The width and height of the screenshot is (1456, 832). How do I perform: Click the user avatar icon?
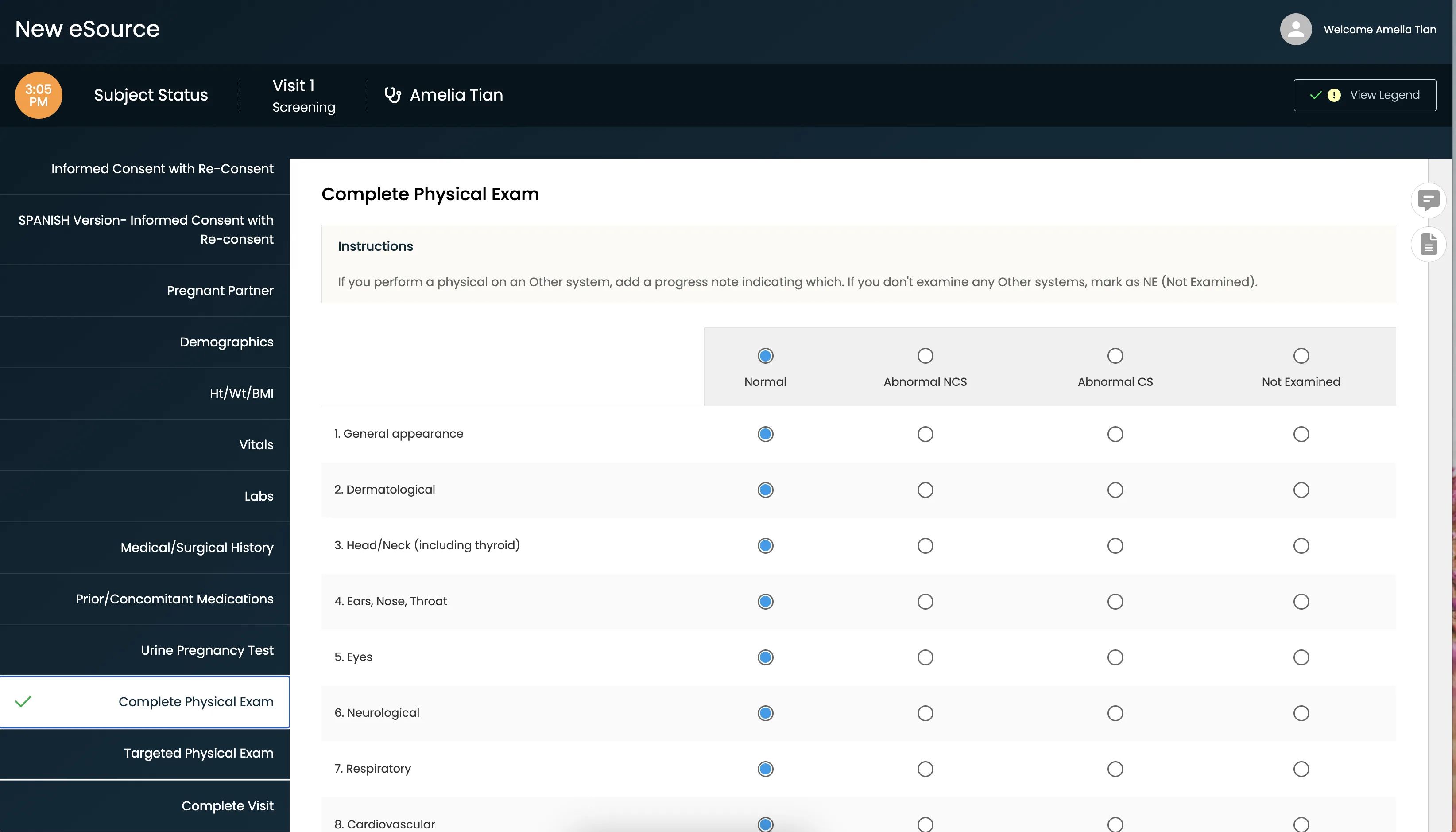coord(1296,29)
